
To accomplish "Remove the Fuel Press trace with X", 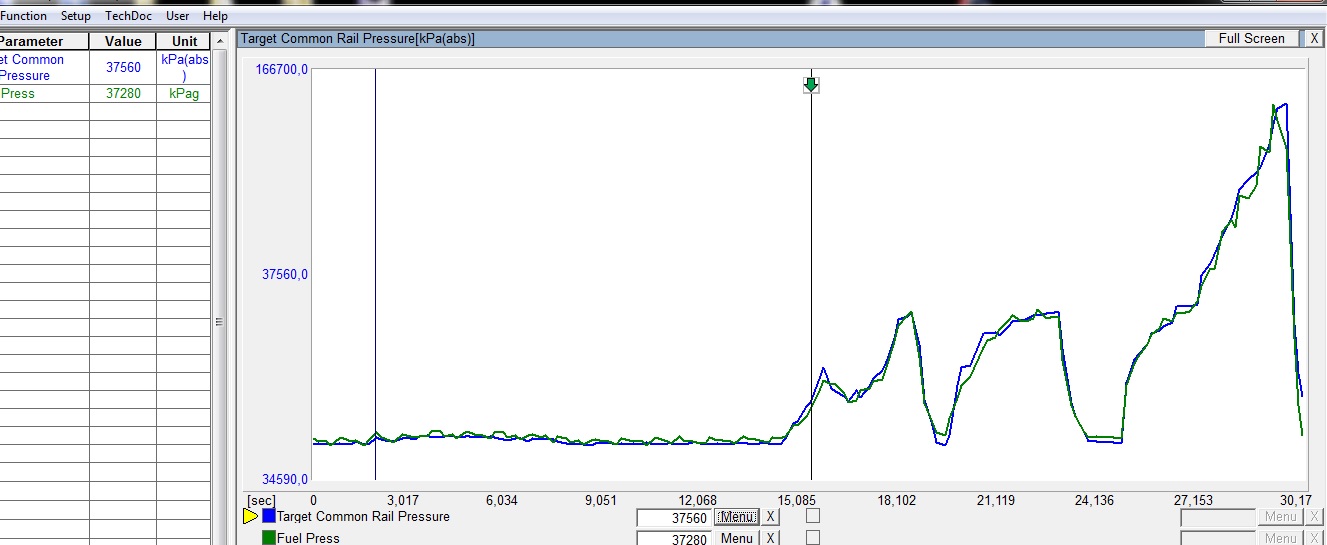I will coord(770,538).
